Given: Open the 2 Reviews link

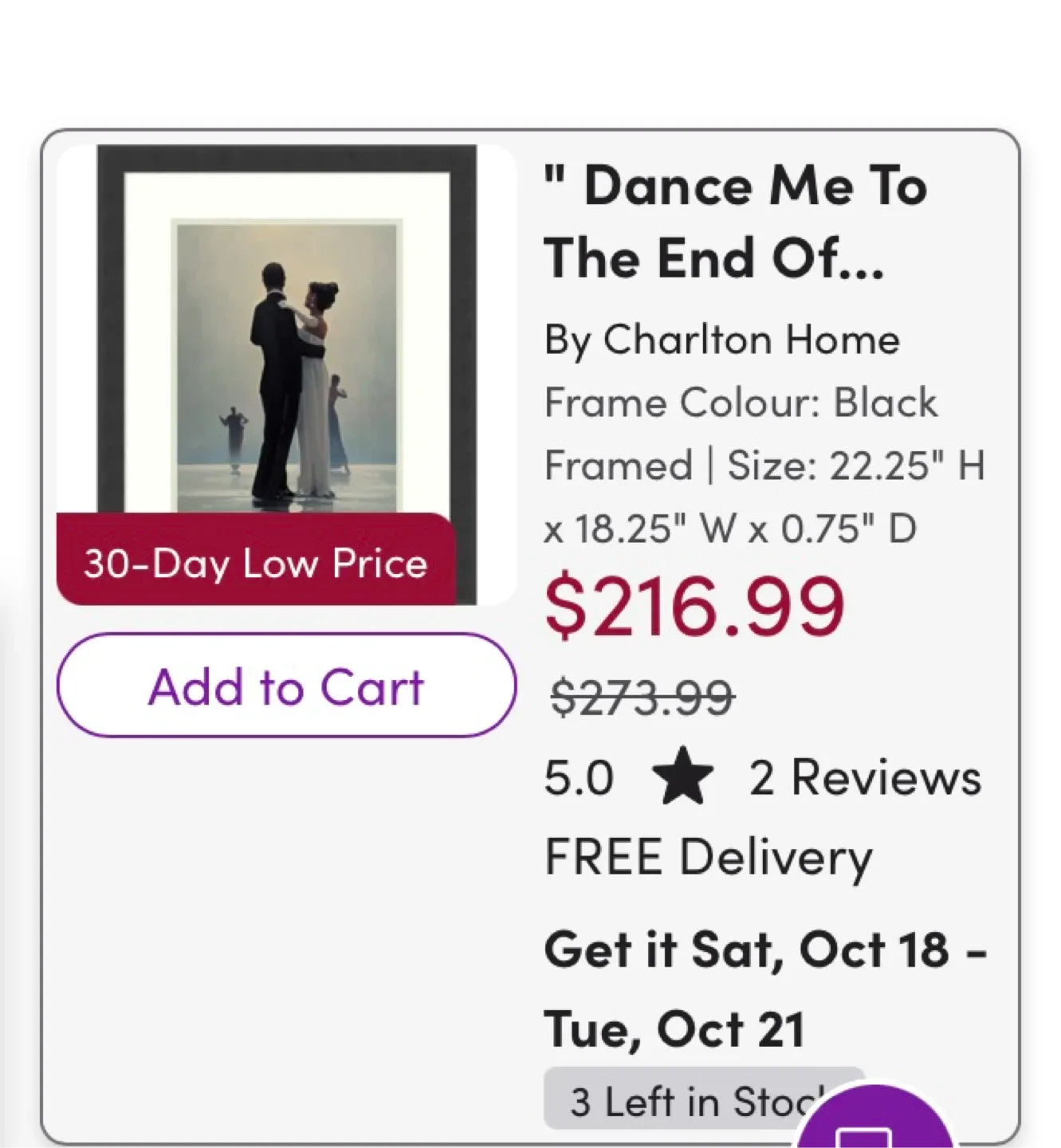Looking at the screenshot, I should pos(865,777).
